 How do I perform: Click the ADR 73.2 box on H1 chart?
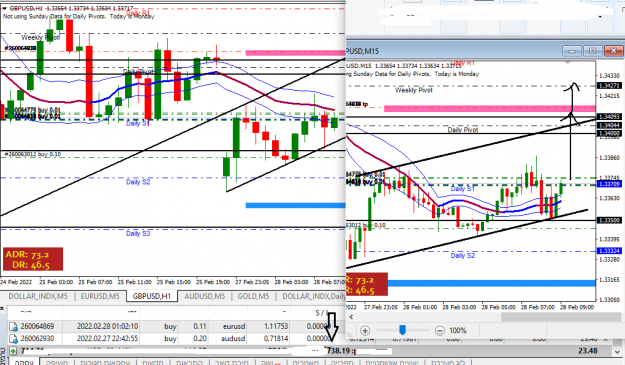(33, 259)
